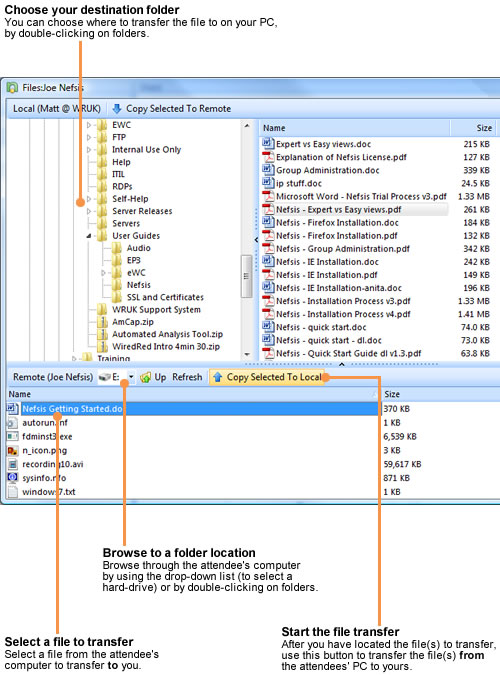Click the EWC folder icon

point(102,125)
